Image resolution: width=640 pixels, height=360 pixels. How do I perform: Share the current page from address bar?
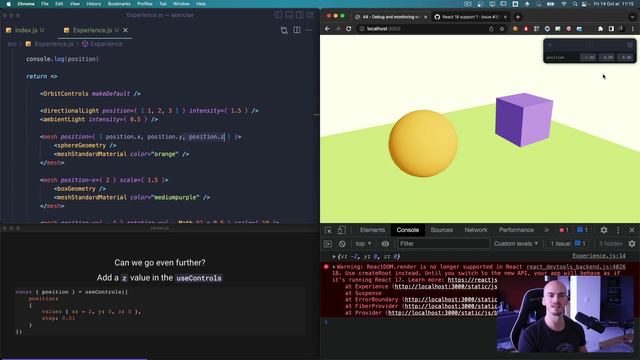[491, 29]
